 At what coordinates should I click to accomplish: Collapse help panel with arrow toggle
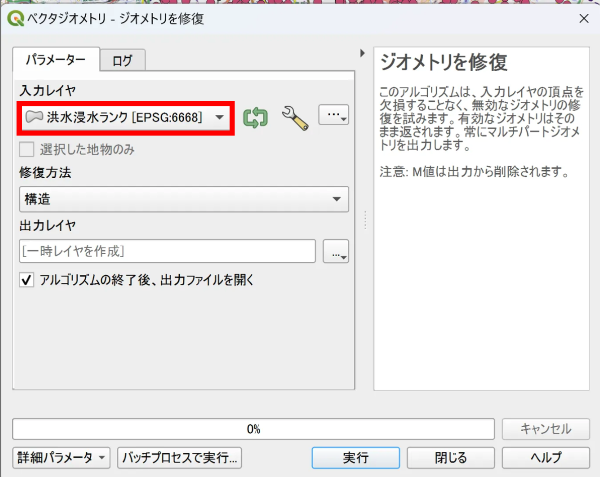click(x=362, y=53)
